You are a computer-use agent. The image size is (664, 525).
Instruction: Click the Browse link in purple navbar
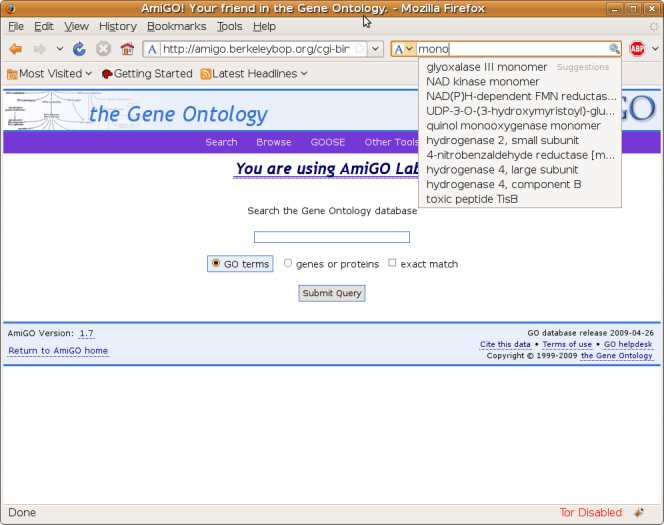click(274, 142)
